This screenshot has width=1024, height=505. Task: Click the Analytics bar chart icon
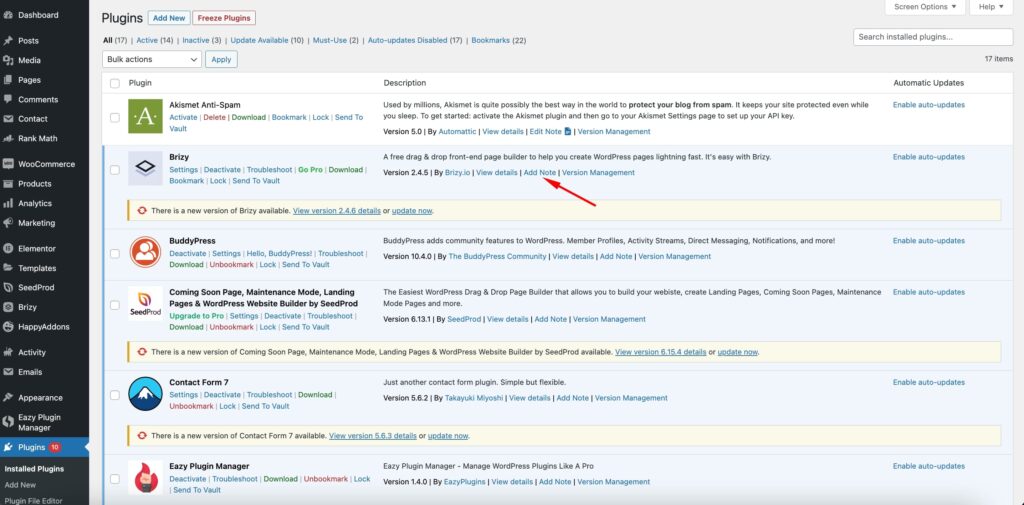tap(8, 203)
